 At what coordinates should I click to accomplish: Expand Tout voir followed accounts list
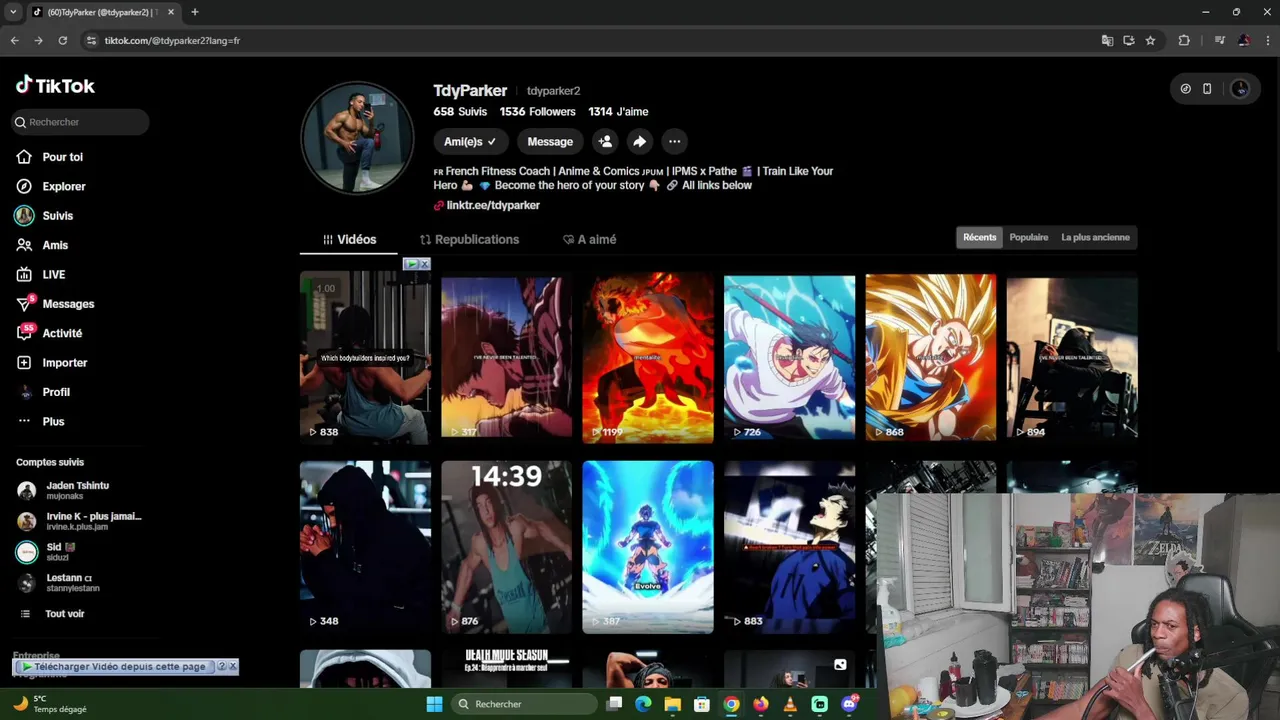[x=64, y=614]
